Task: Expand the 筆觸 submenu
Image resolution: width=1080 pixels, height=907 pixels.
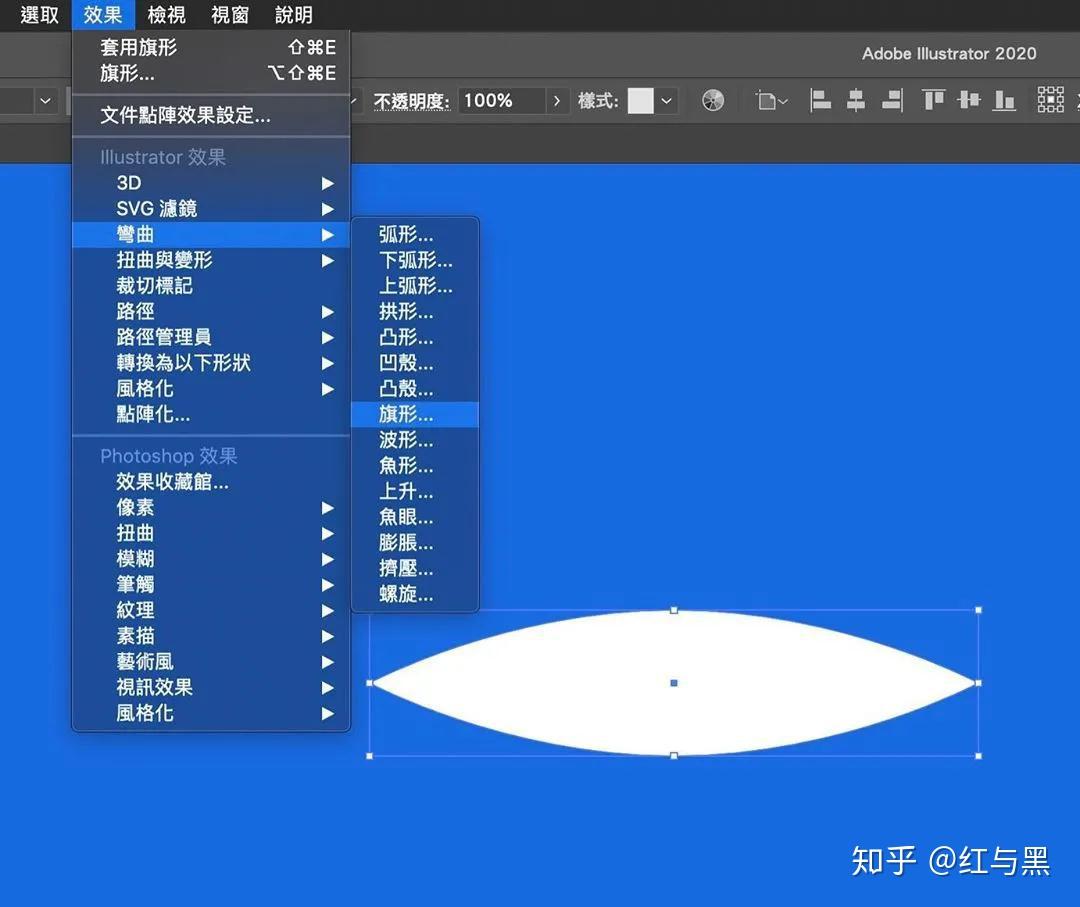Action: pos(211,585)
